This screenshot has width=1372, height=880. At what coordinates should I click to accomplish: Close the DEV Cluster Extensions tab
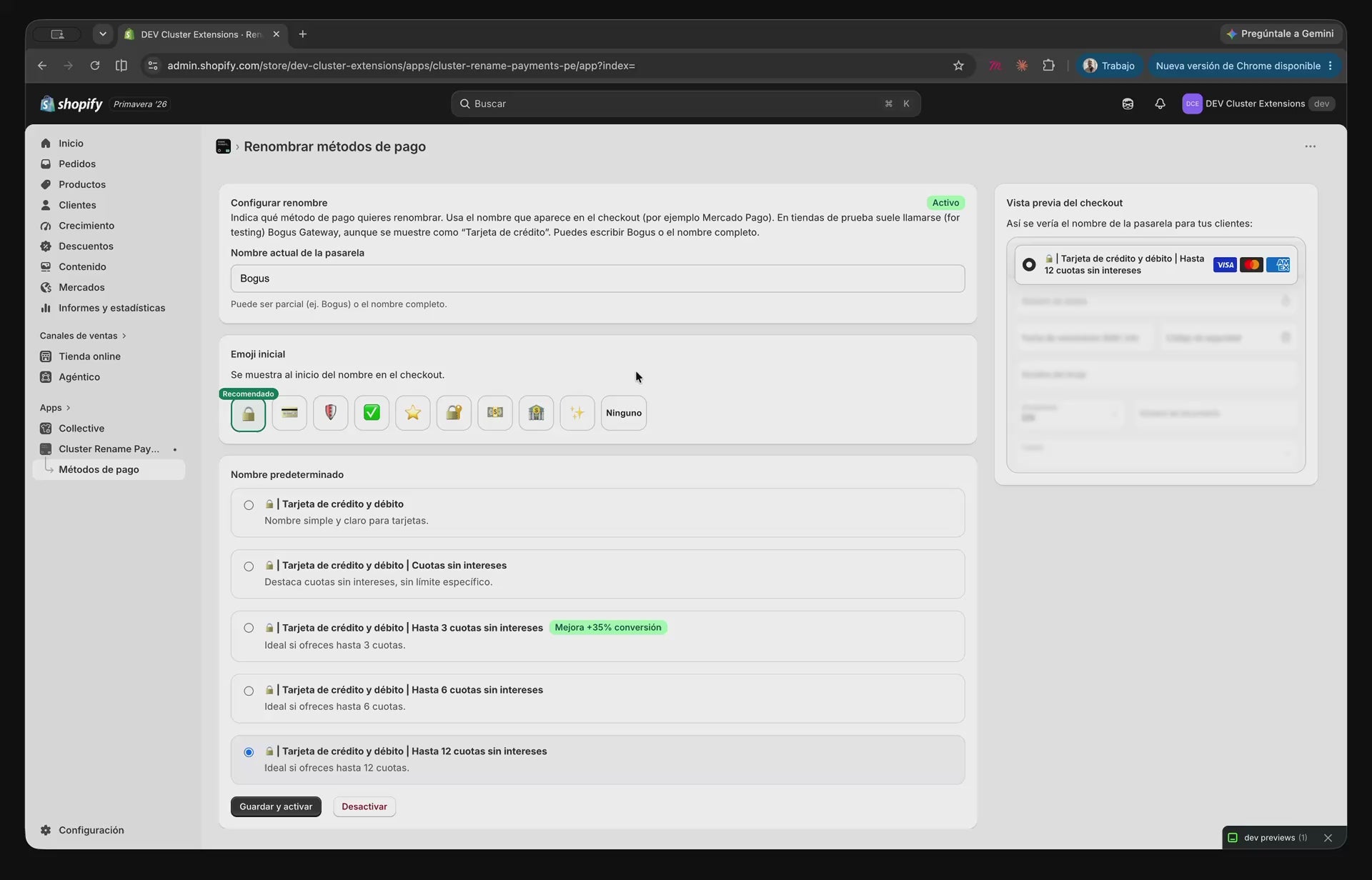pos(276,34)
